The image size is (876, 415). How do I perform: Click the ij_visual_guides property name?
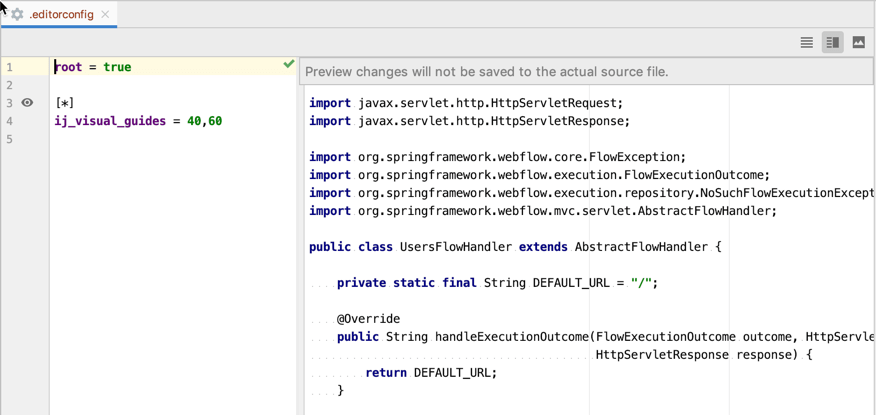click(110, 121)
